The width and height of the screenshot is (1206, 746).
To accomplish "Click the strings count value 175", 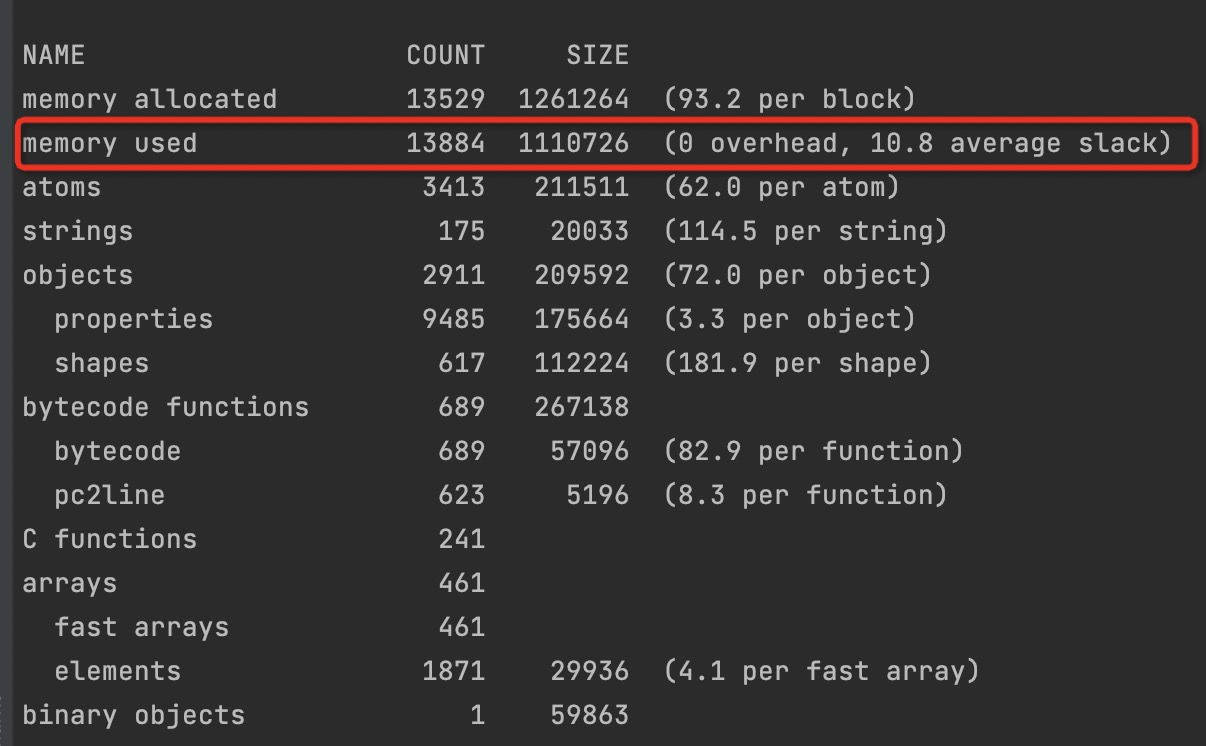I will click(x=461, y=231).
